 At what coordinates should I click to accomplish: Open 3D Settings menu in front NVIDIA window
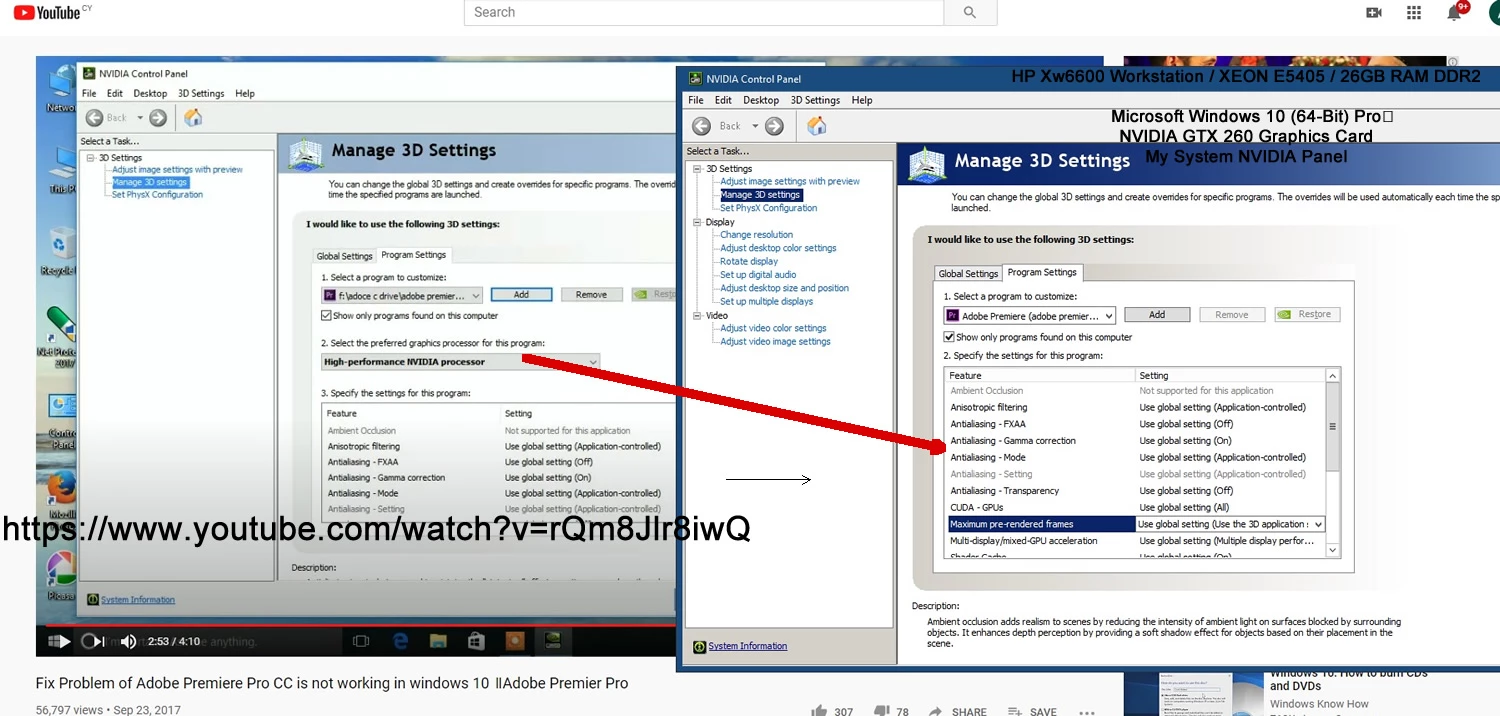pos(815,100)
